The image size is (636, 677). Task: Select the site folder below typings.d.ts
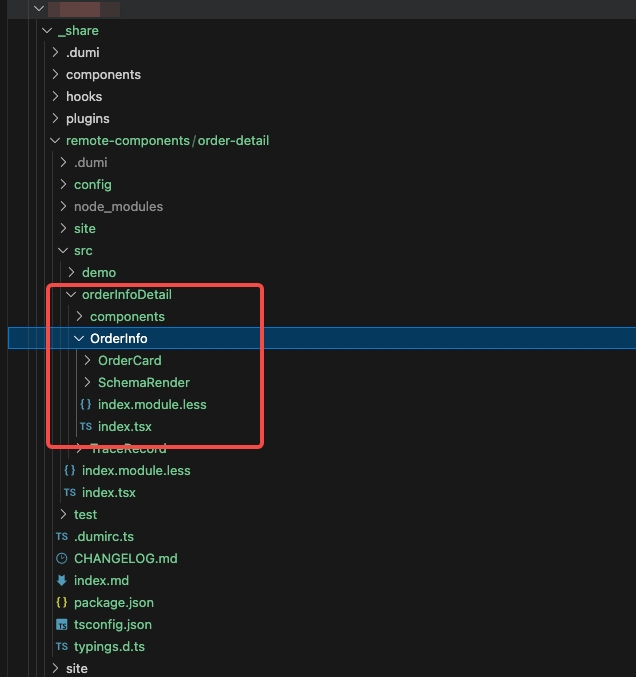pyautogui.click(x=77, y=668)
